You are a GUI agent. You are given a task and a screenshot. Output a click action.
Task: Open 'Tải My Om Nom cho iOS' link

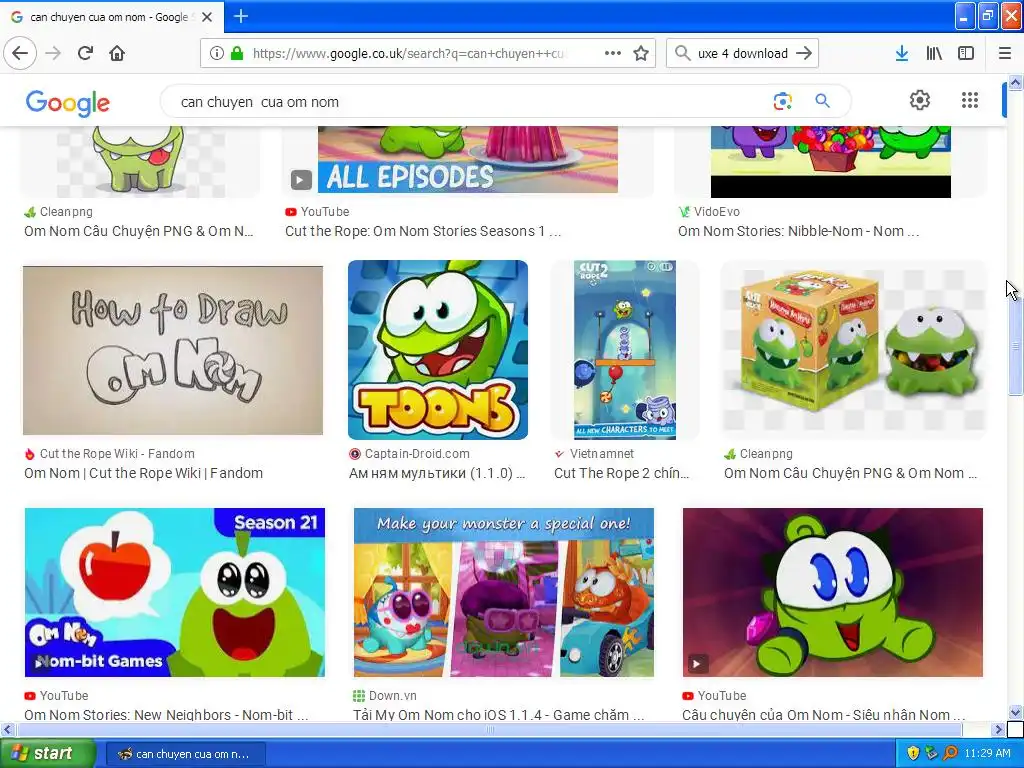tap(499, 714)
